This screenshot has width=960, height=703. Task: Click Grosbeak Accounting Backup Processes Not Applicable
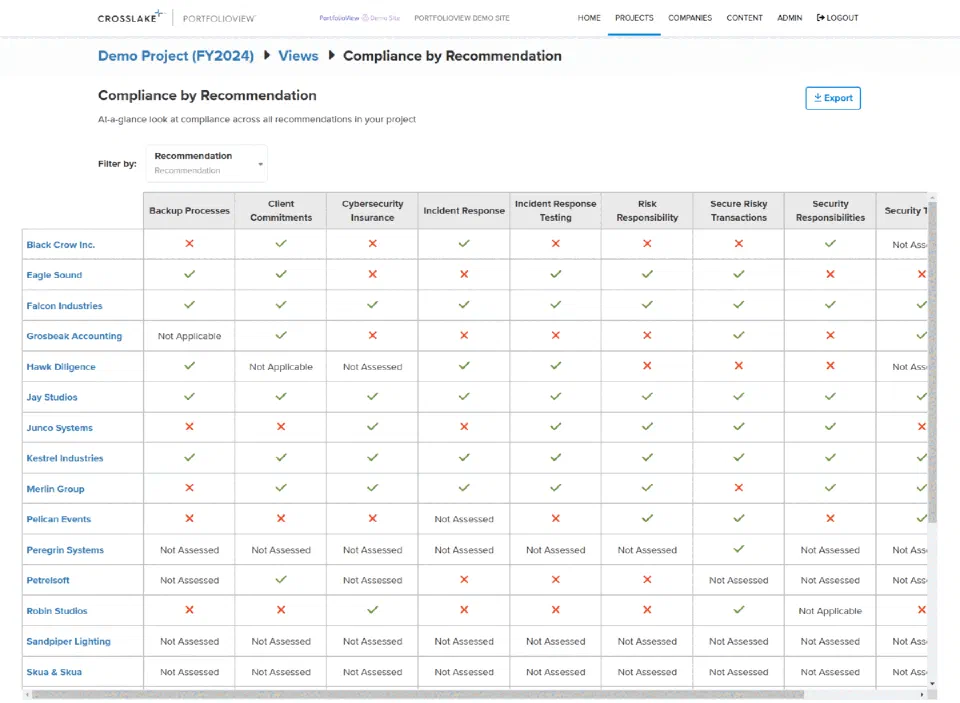[189, 336]
